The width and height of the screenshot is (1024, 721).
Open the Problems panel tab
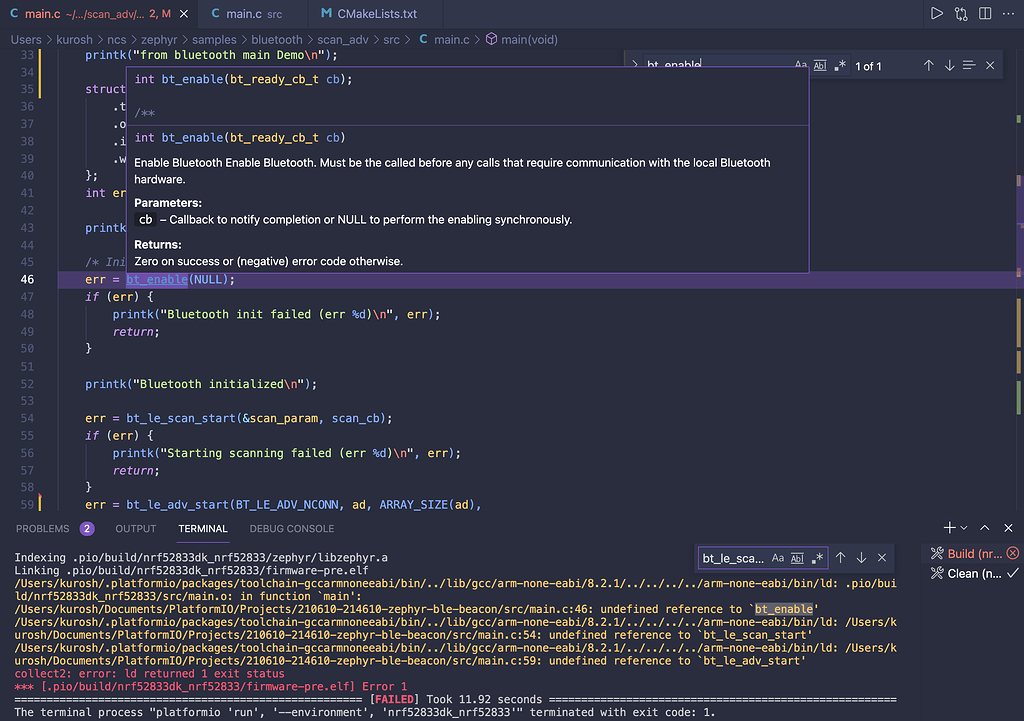click(x=42, y=529)
